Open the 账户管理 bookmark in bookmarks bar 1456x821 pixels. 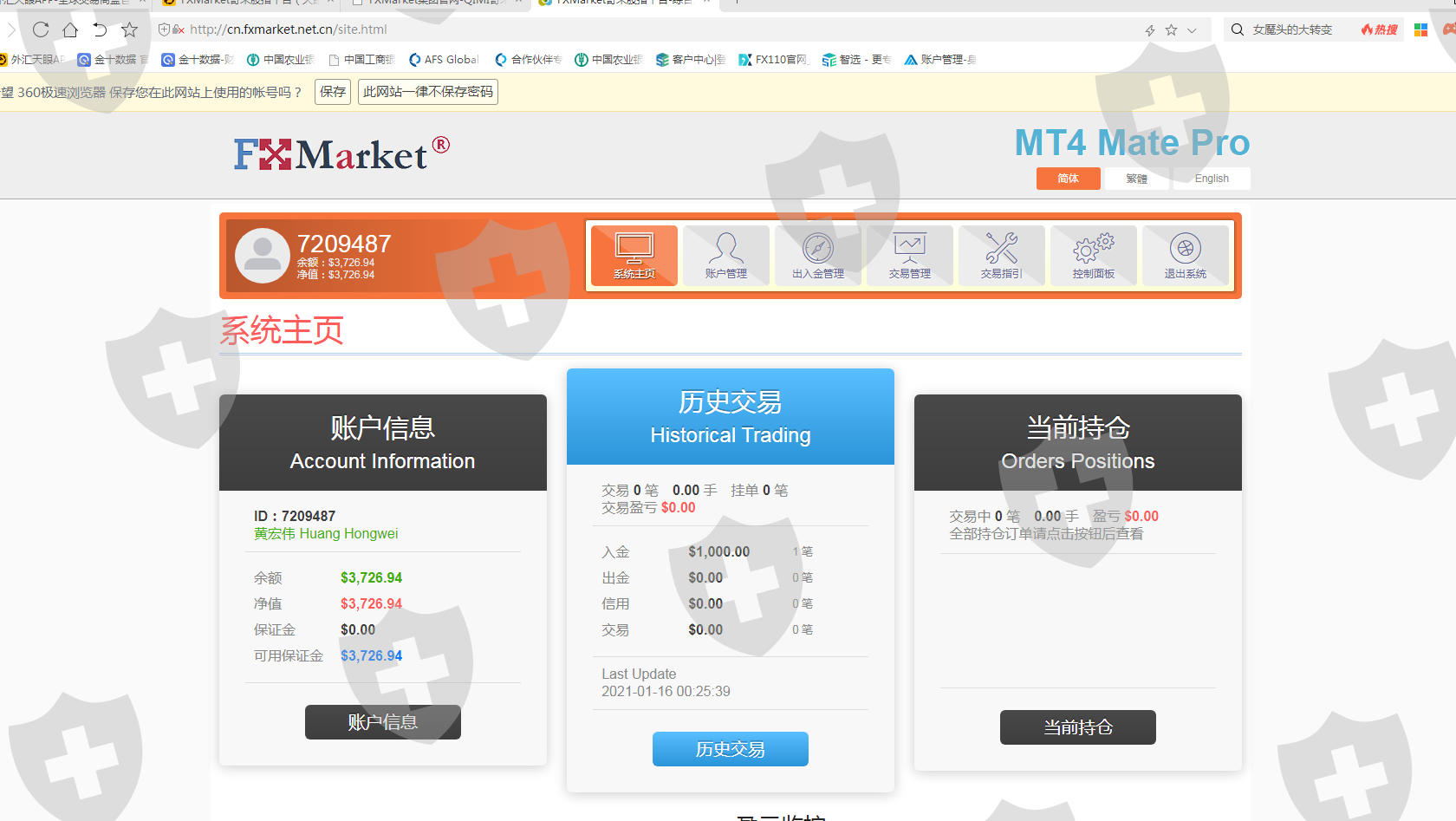[940, 60]
